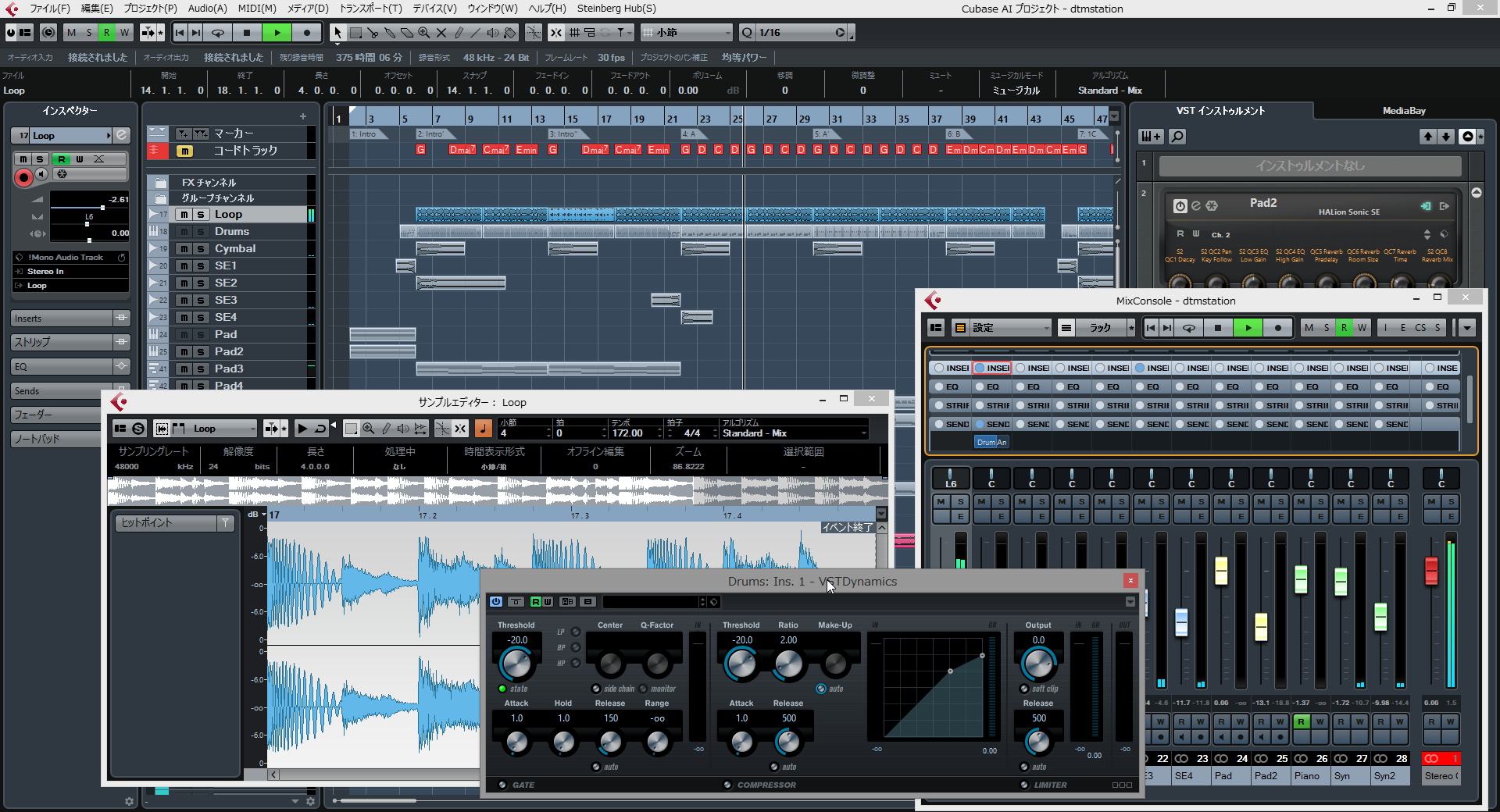
Task: Toggle Snap on/off in main toolbar
Action: click(555, 33)
